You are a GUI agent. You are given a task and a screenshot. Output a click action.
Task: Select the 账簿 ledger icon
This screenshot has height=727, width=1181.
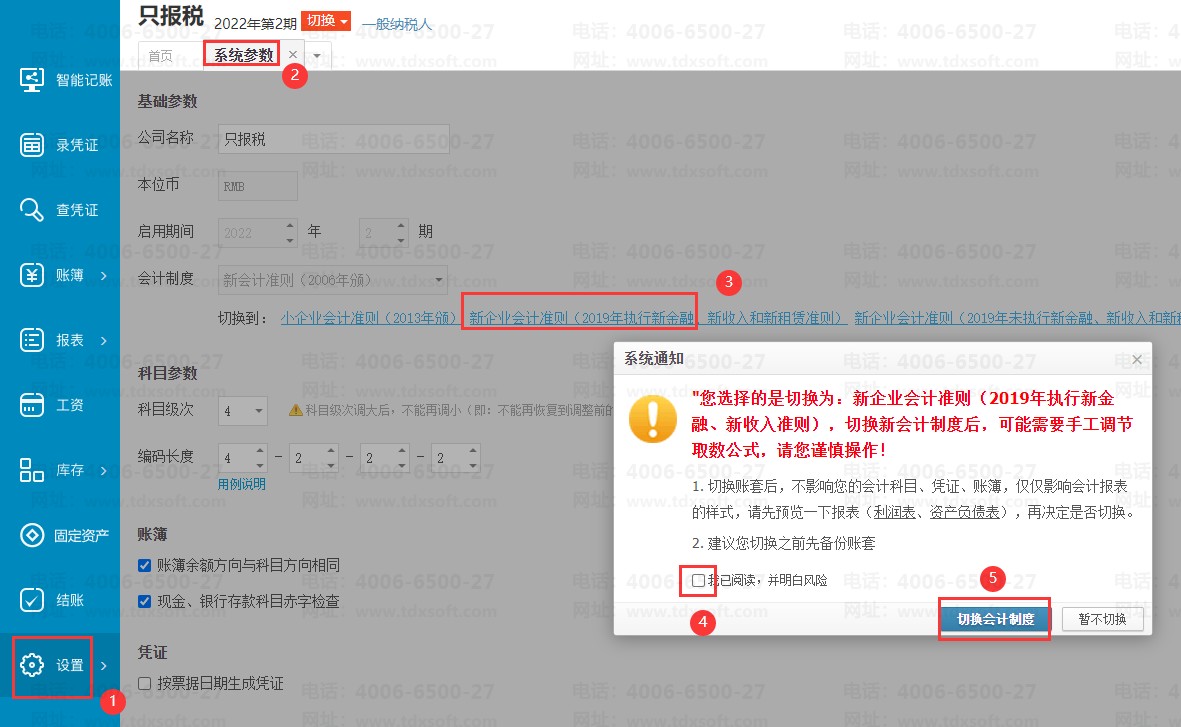(32, 275)
